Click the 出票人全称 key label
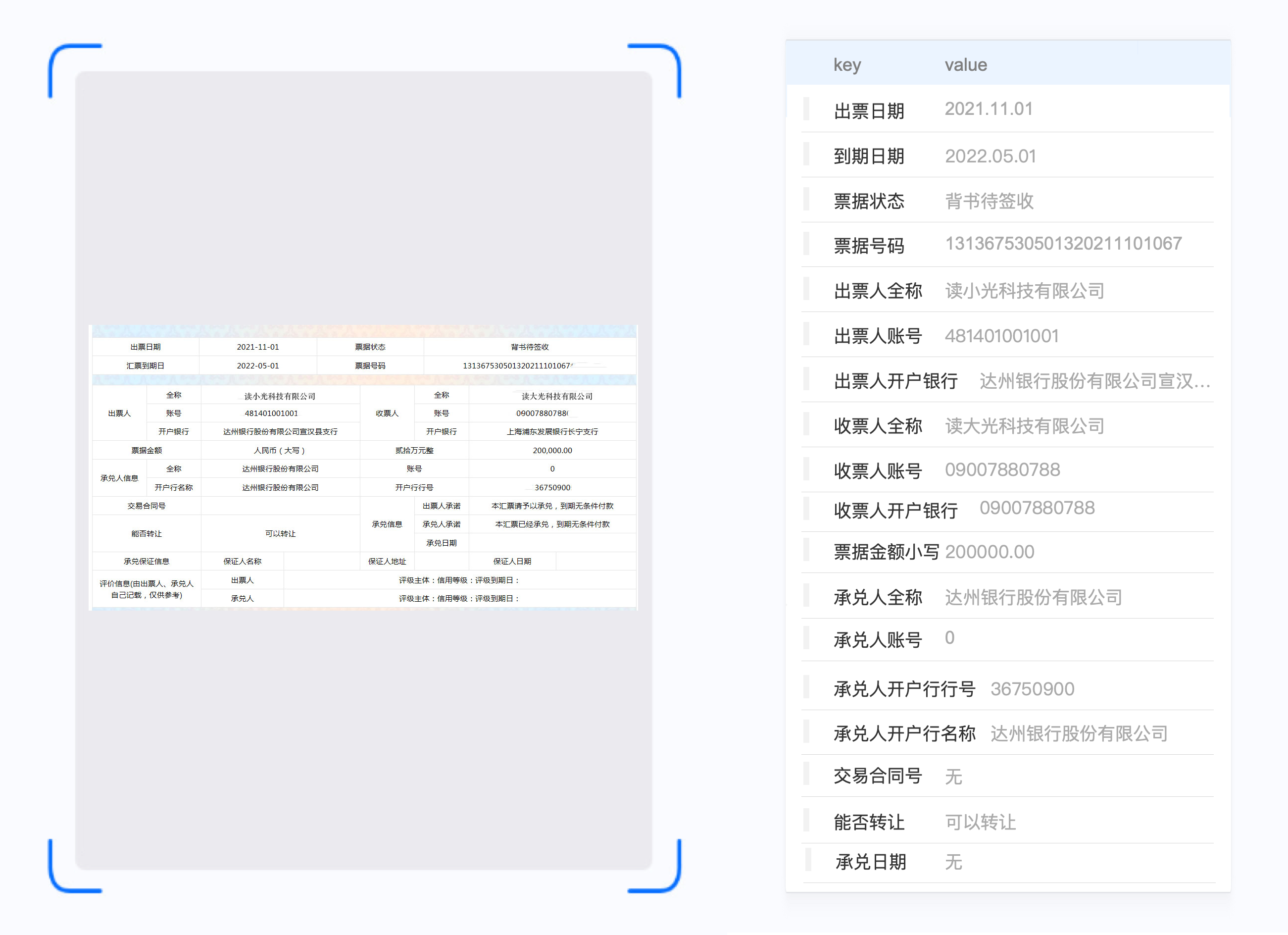The width and height of the screenshot is (1288, 935). pos(878,291)
